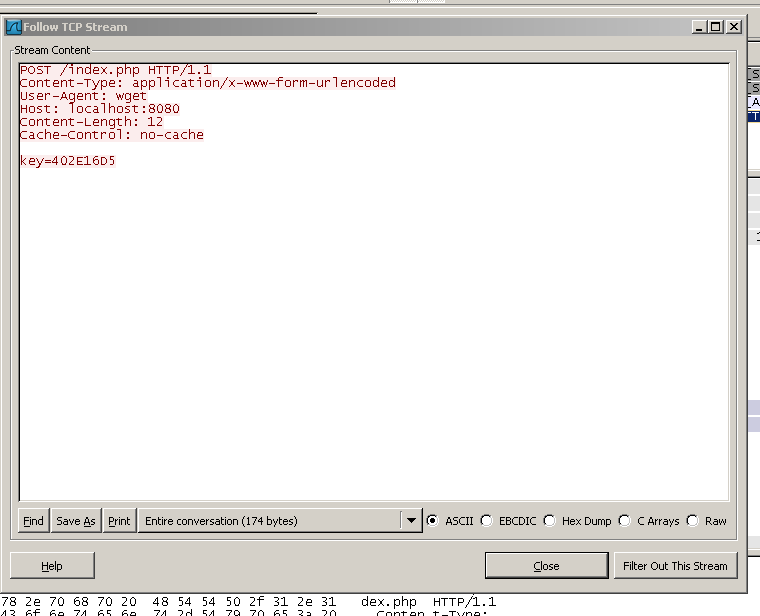Open Help for this dialog
The height and width of the screenshot is (616, 760).
point(52,566)
